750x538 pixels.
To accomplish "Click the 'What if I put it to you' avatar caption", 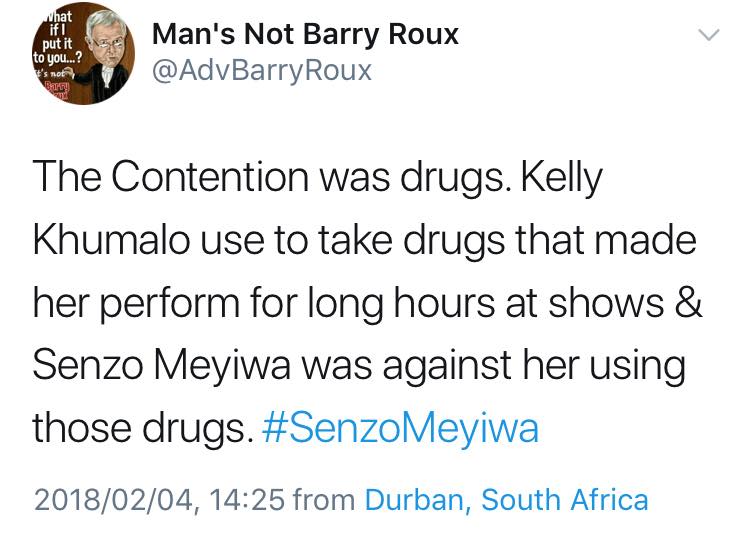I will (56, 37).
